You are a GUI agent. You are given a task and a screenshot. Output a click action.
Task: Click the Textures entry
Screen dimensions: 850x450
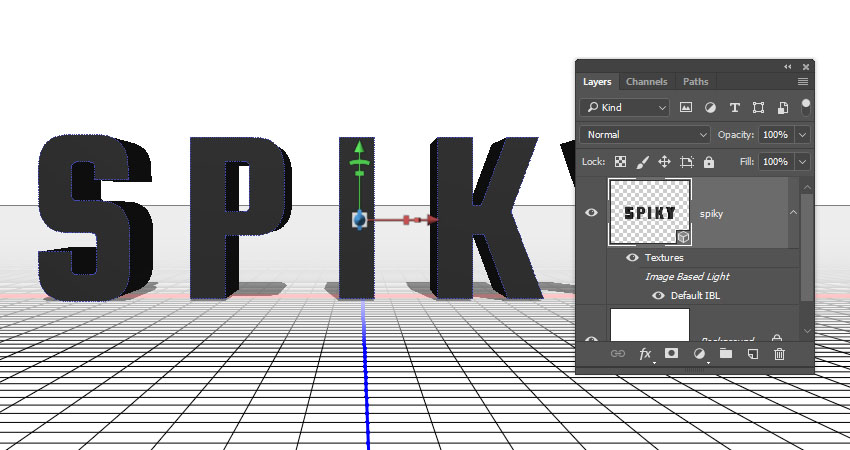[x=664, y=258]
